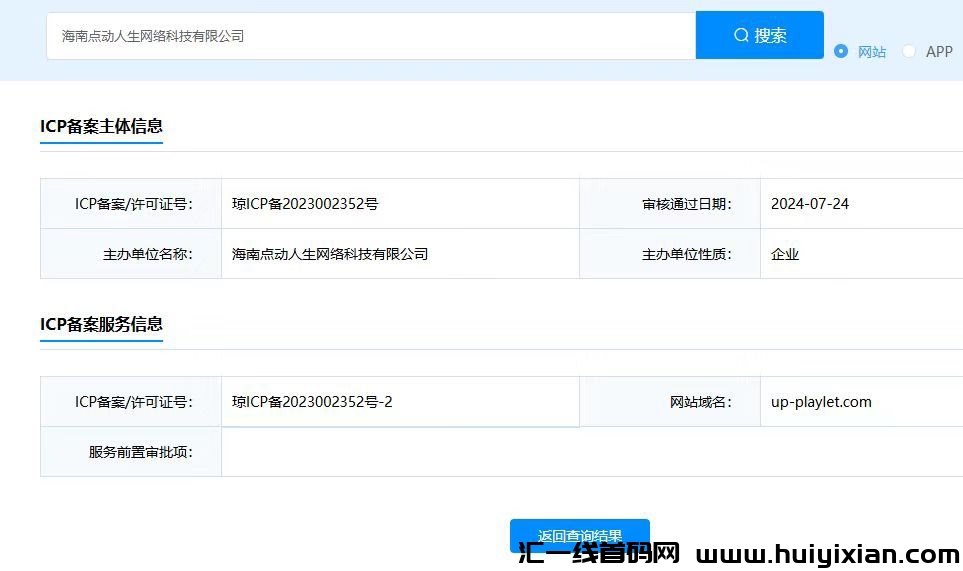This screenshot has height=571, width=963.
Task: Focus the company name search field
Action: [370, 36]
